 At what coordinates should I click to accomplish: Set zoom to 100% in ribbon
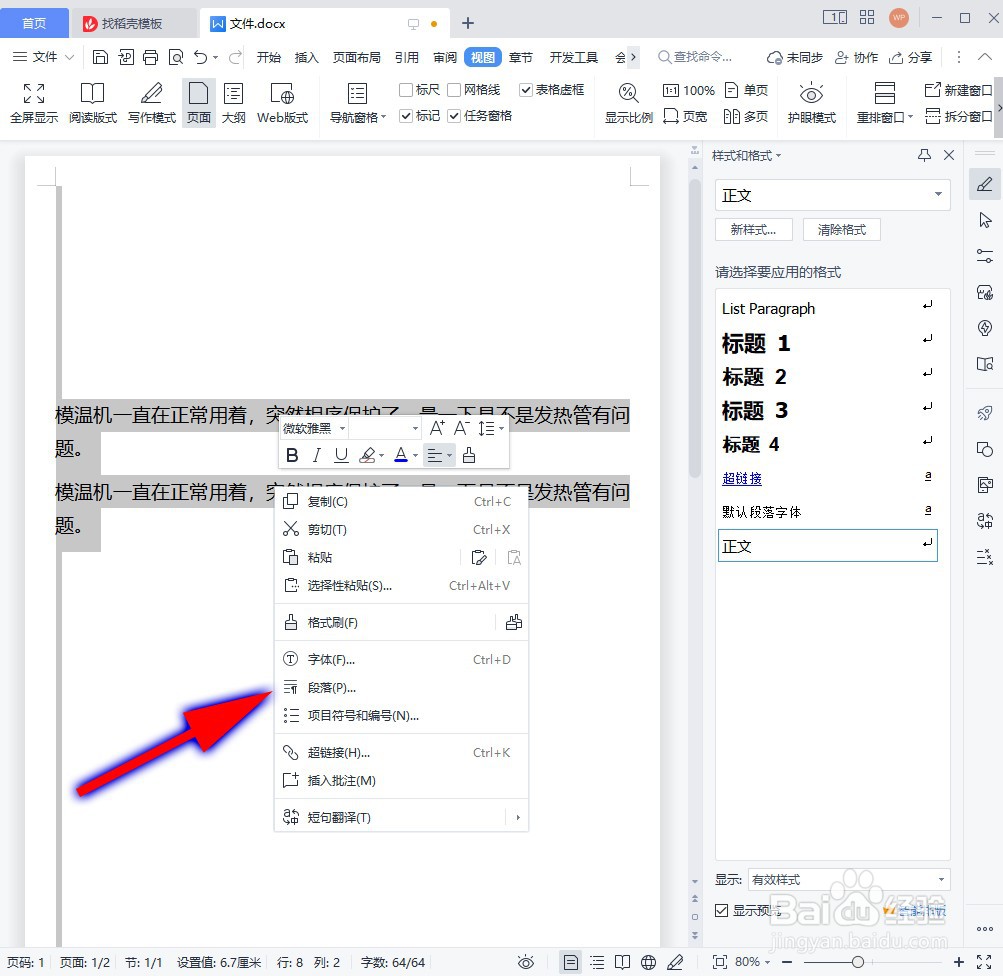click(688, 90)
